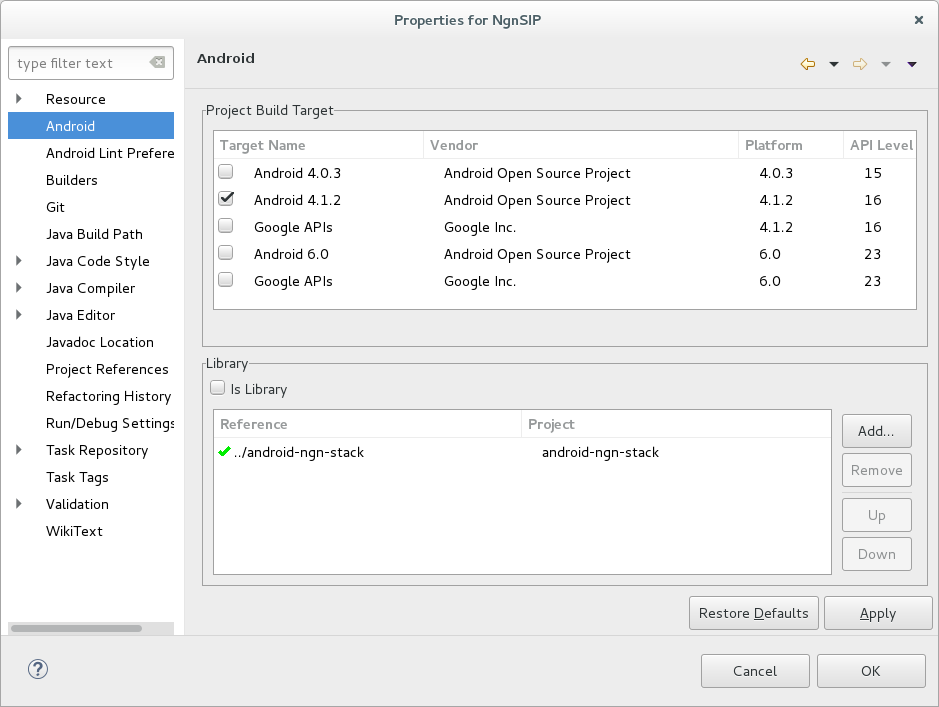The width and height of the screenshot is (939, 707).
Task: Select Refactoring History page
Action: 108,396
